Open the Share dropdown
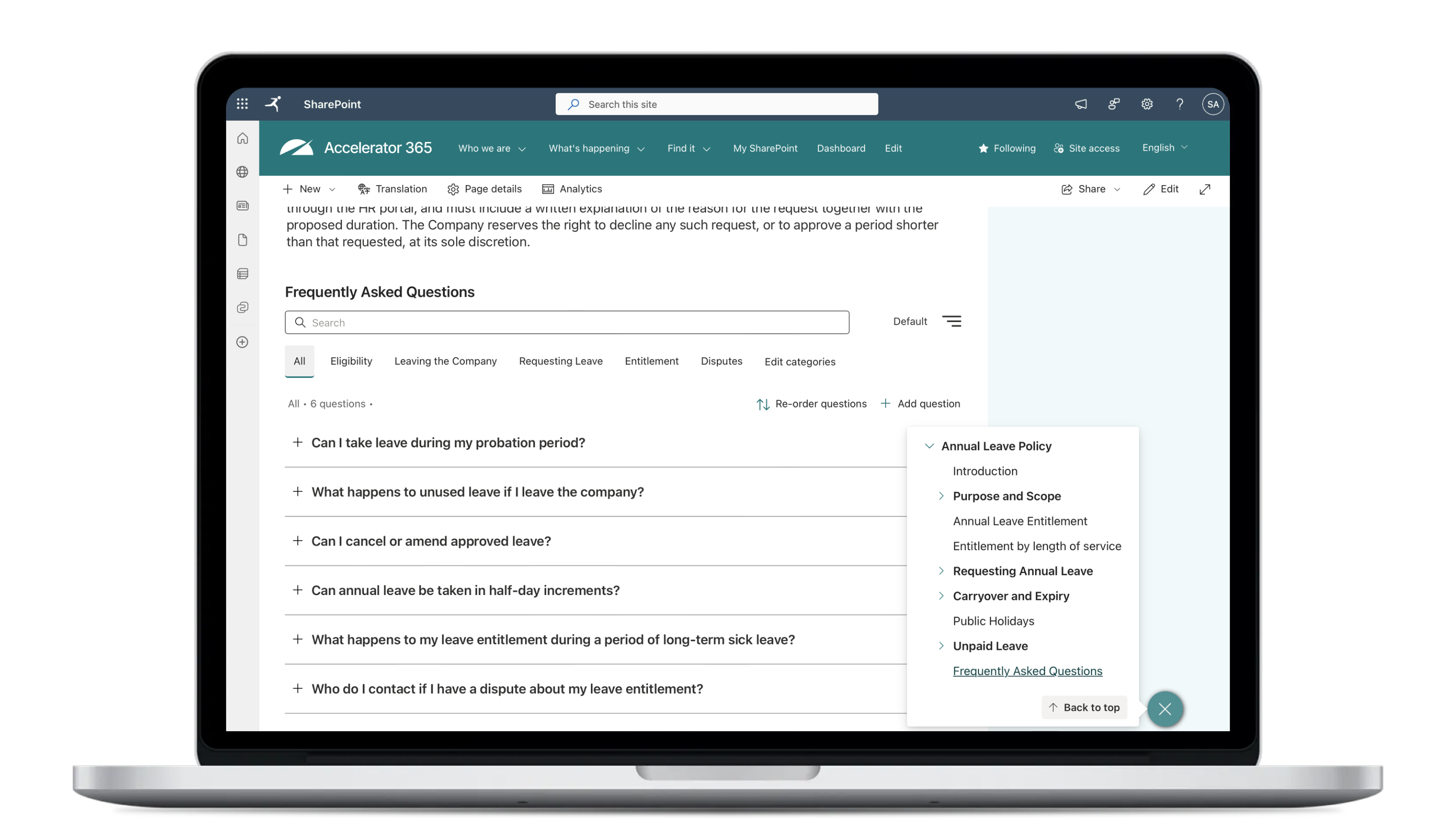 (x=1091, y=189)
